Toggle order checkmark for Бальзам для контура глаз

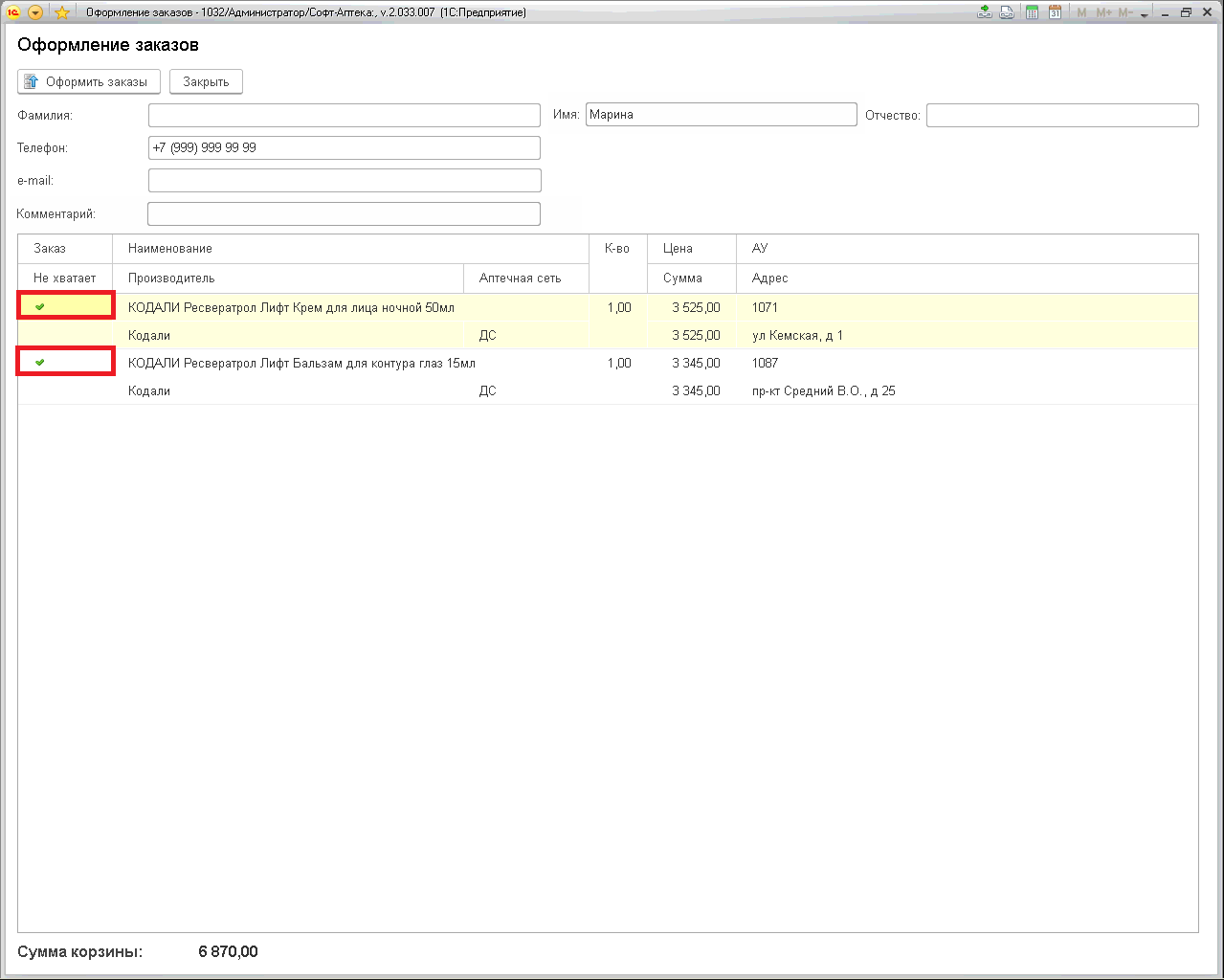pos(40,363)
